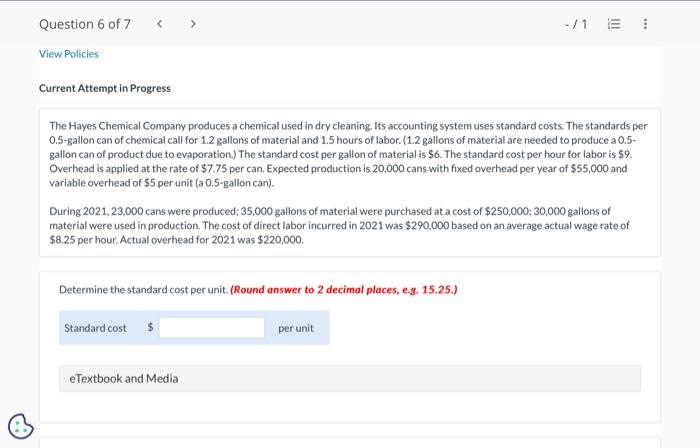700x448 pixels.
Task: Go to the previous question arrow
Action: pyautogui.click(x=159, y=24)
